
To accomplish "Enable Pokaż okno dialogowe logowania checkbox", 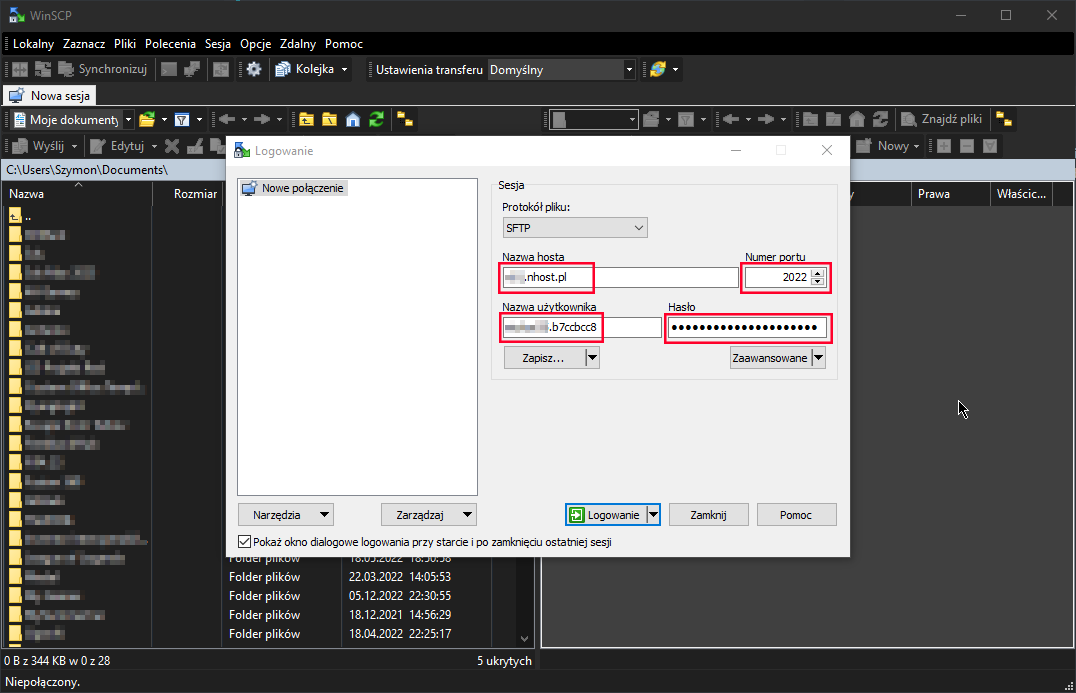I will click(244, 541).
